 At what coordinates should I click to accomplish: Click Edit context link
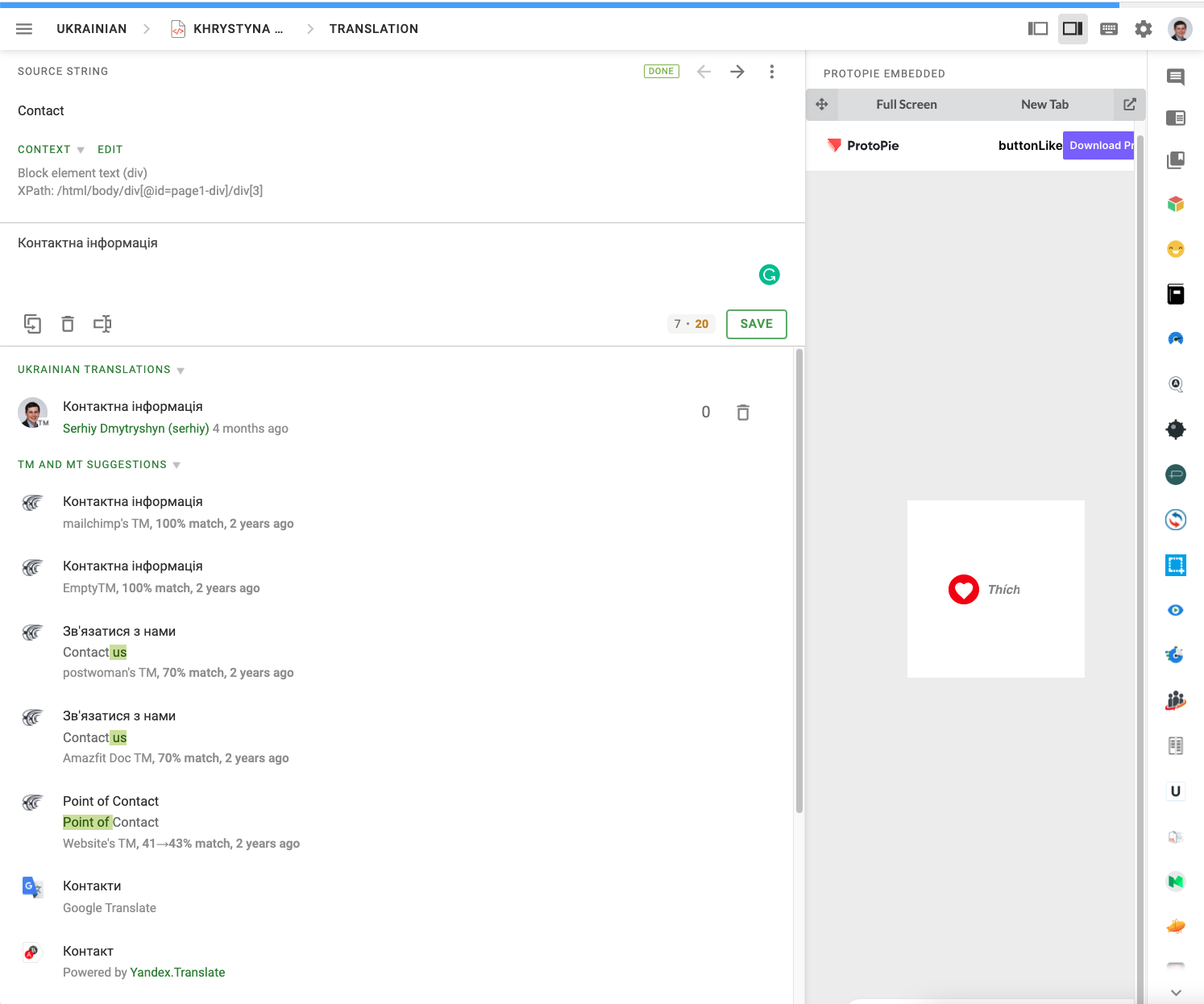pos(110,150)
